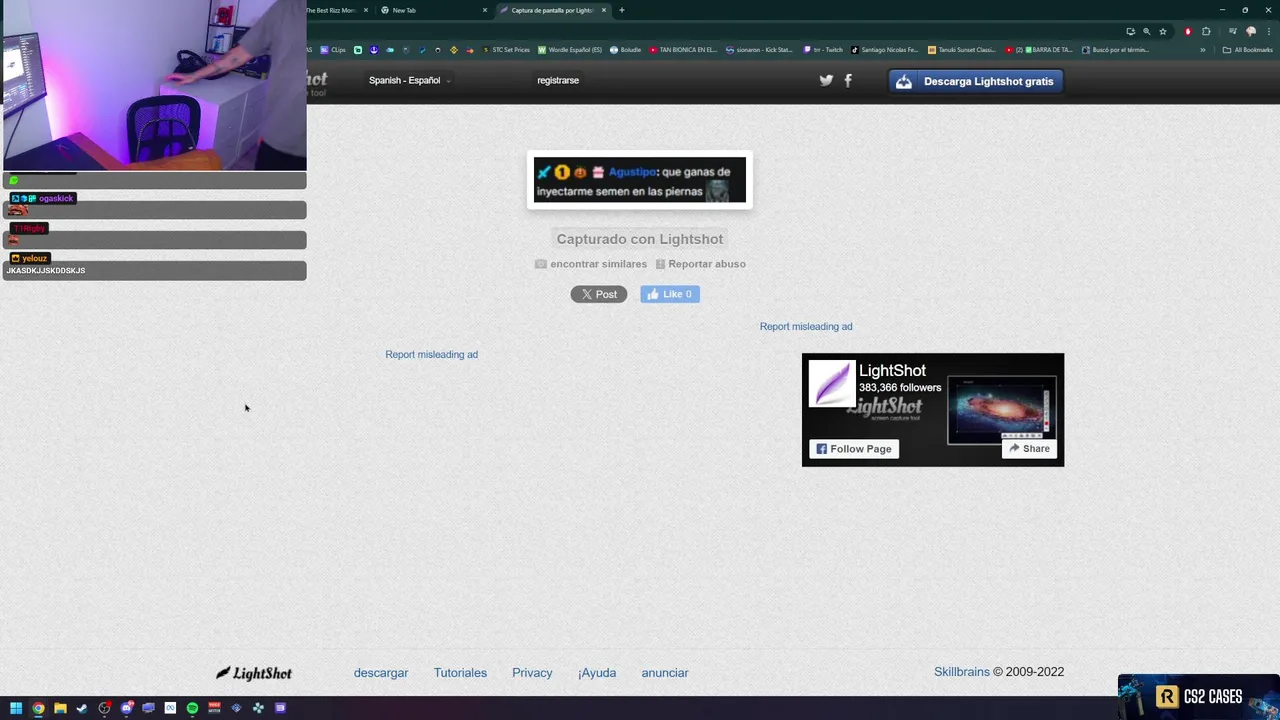
Task: Click the Follow Page button
Action: 854,449
